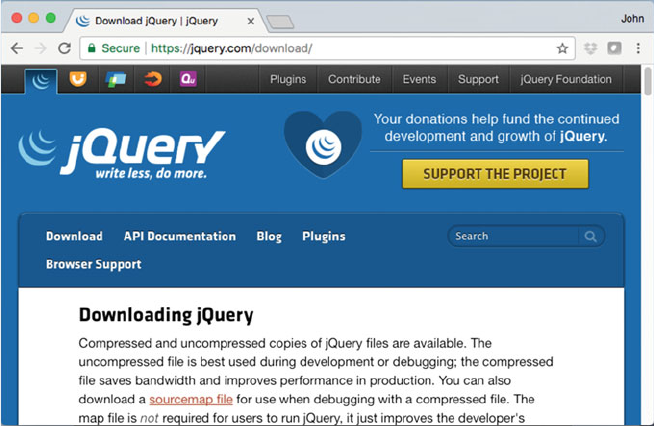Open the Dropbox extension icon
This screenshot has width=654, height=426.
tap(591, 48)
